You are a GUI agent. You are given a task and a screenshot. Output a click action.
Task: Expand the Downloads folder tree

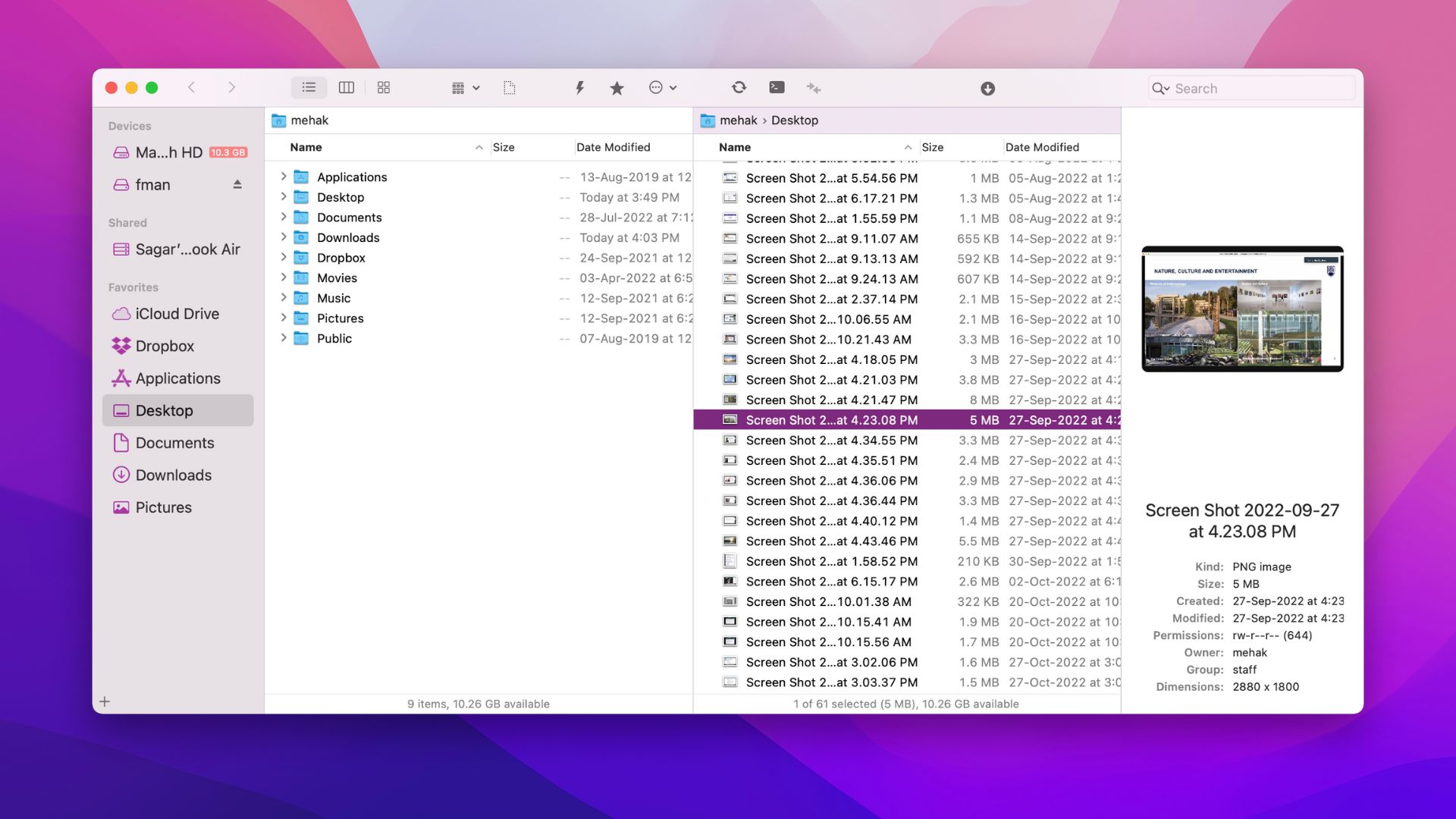pos(282,237)
